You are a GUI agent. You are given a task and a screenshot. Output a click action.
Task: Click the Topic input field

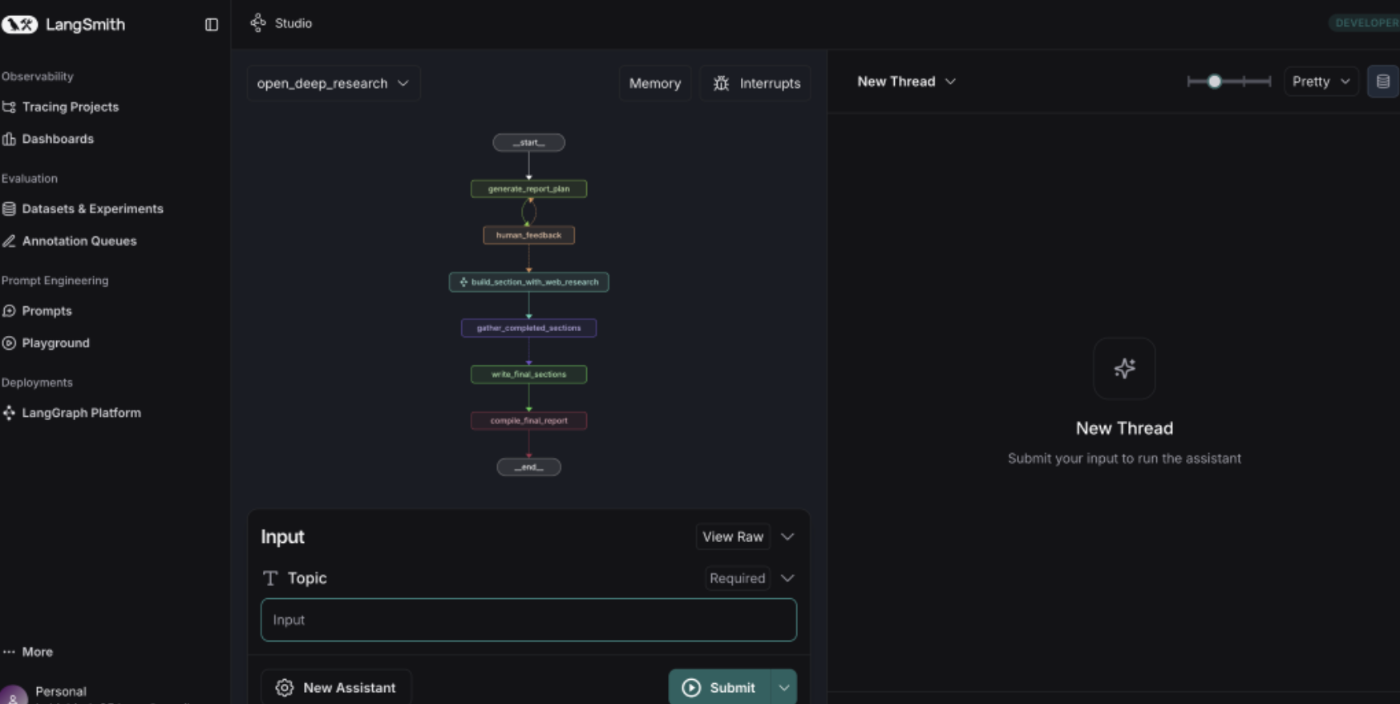tap(528, 620)
